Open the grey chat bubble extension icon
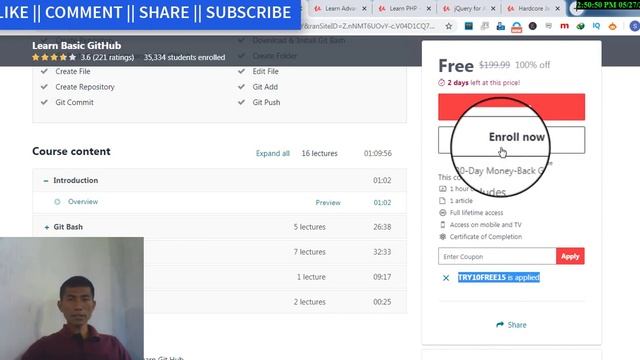The width and height of the screenshot is (640, 360). (x=548, y=26)
